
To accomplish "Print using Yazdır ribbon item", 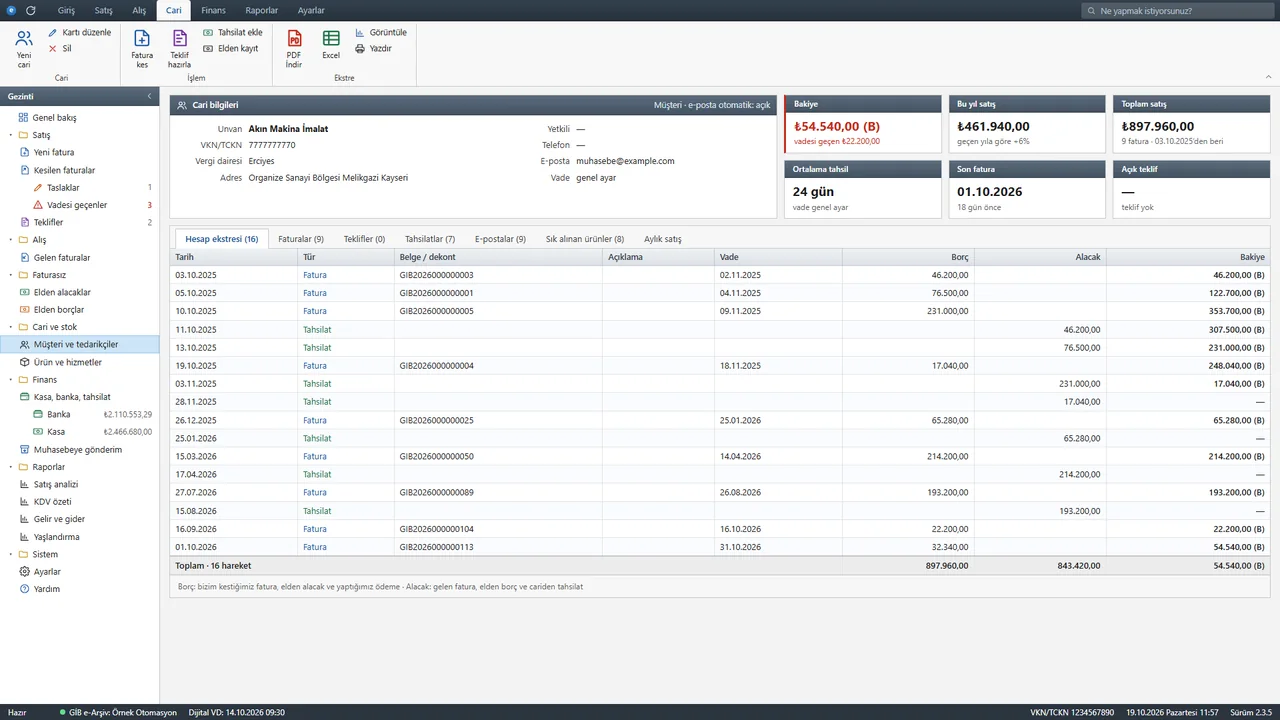I will pyautogui.click(x=373, y=48).
